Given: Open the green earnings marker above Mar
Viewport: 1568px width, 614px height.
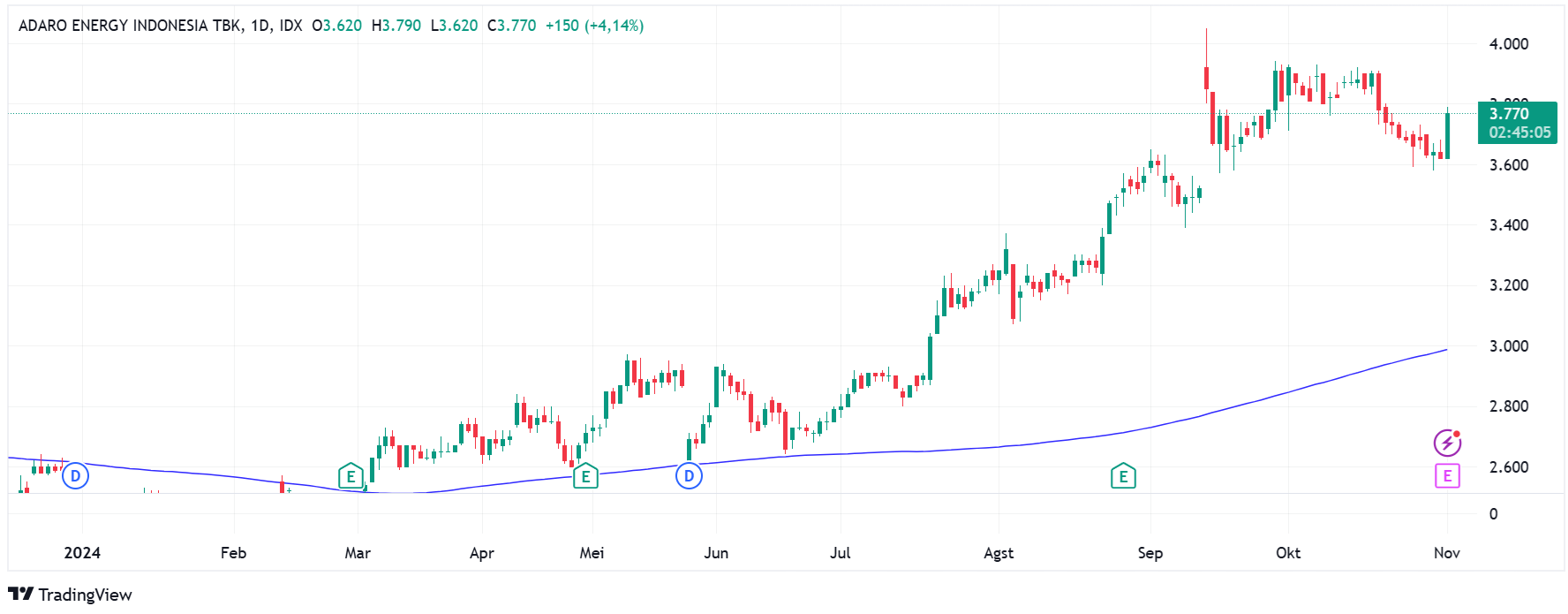Looking at the screenshot, I should coord(351,476).
